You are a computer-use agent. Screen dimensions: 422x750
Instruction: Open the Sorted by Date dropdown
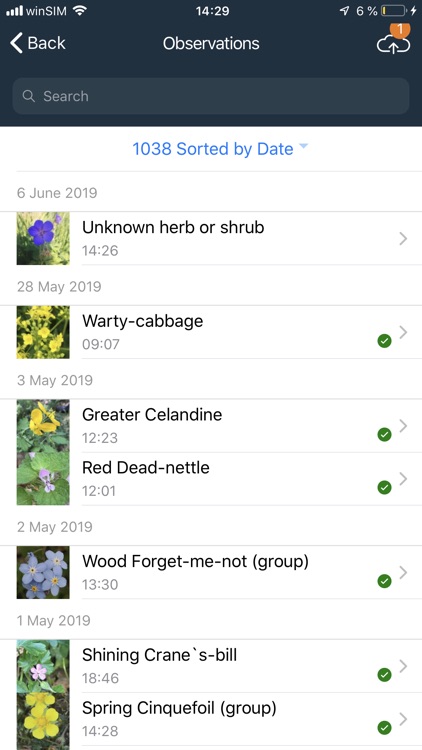point(220,149)
